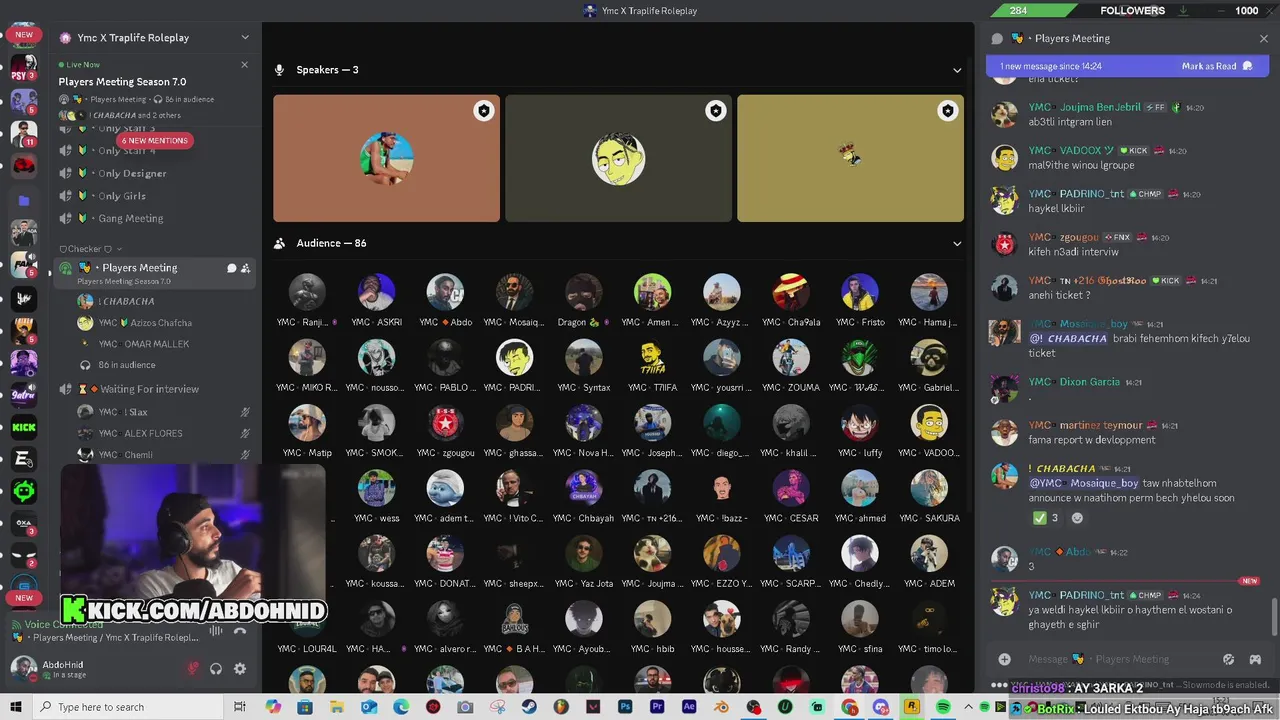
Task: Open Premiere Pro from the taskbar
Action: (657, 707)
